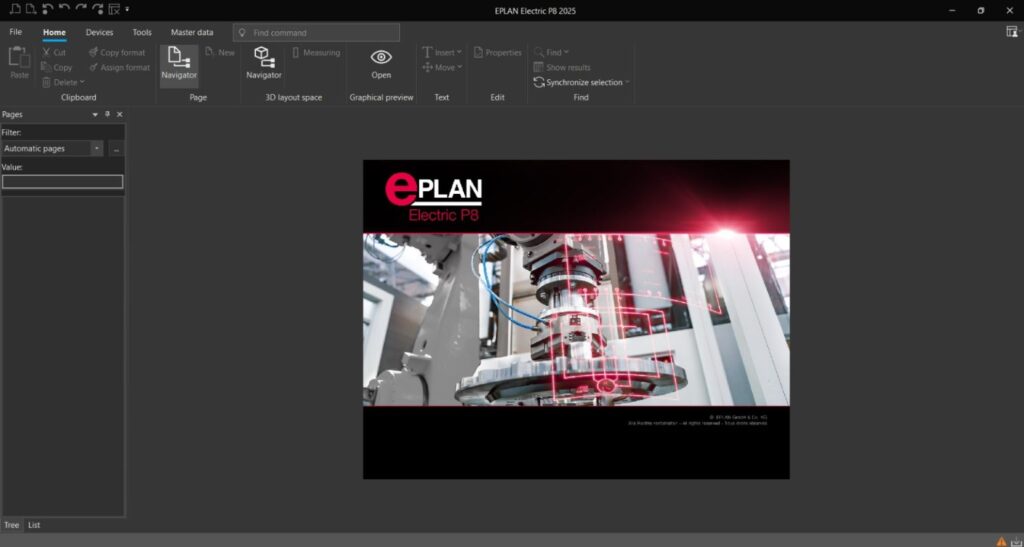
Task: Click the filter ellipsis button
Action: (x=116, y=149)
